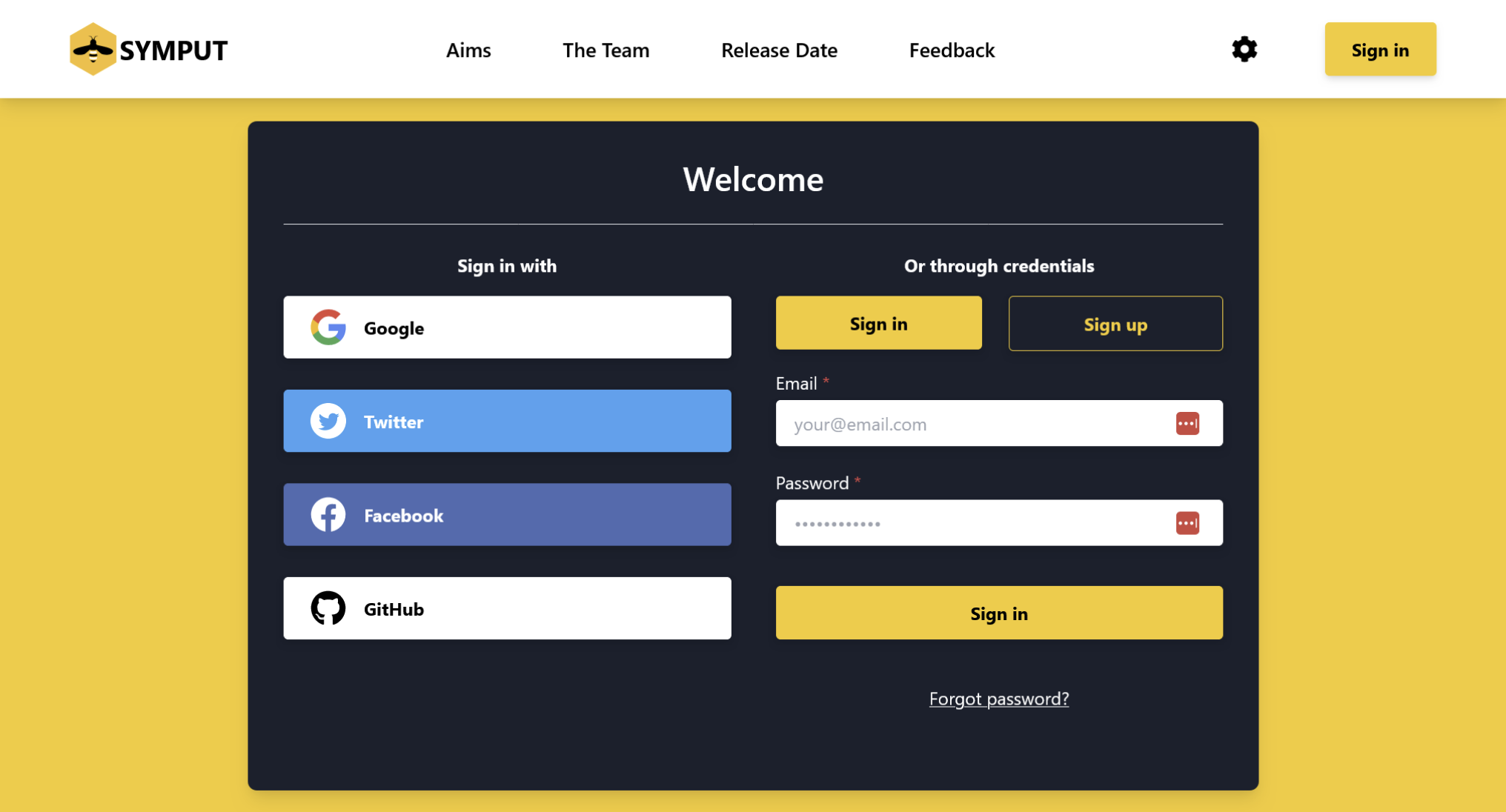Sign in with GitHub icon
1506x812 pixels.
(328, 608)
